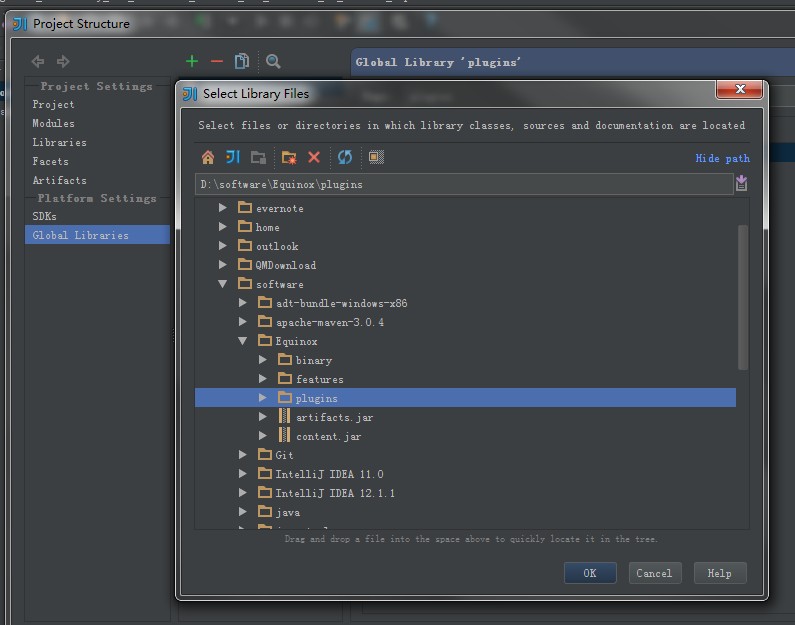
Task: Collapse the software folder
Action: pyautogui.click(x=223, y=284)
